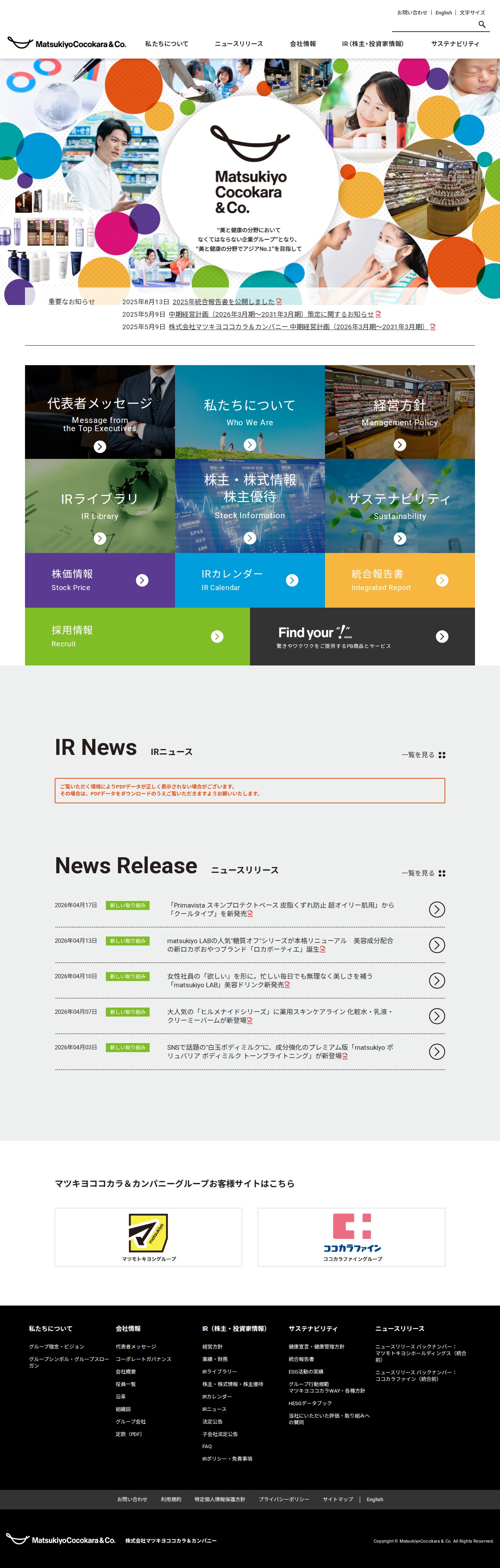This screenshot has height=1568, width=500.
Task: Open 私たちについて in top navigation
Action: pyautogui.click(x=167, y=44)
